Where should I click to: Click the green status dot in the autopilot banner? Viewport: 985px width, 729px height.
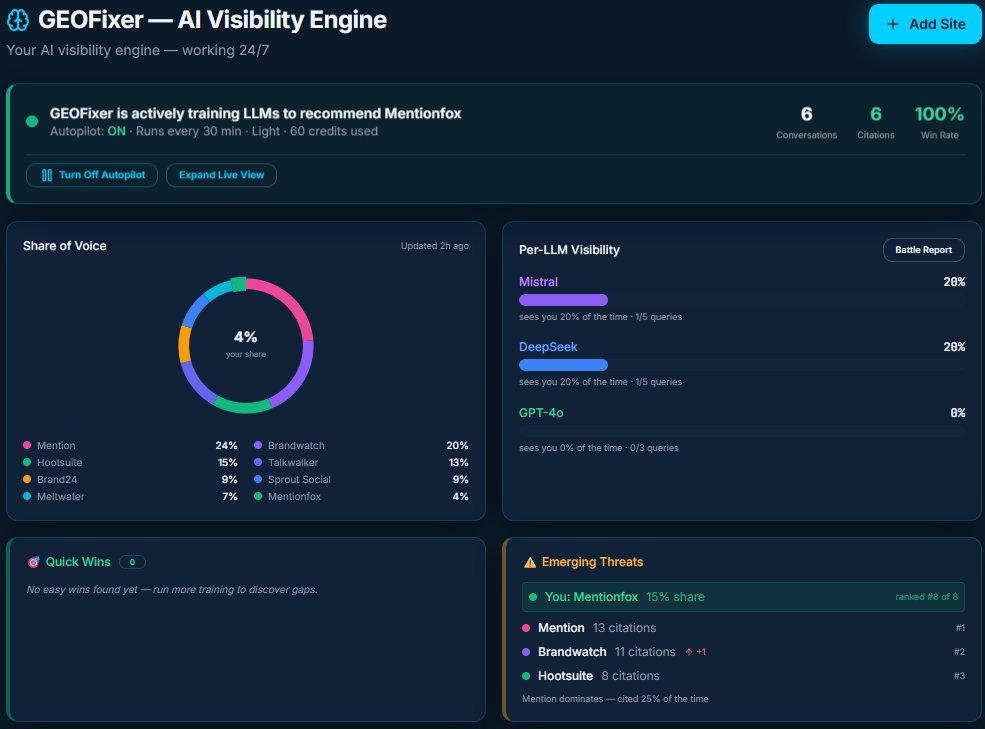click(31, 120)
